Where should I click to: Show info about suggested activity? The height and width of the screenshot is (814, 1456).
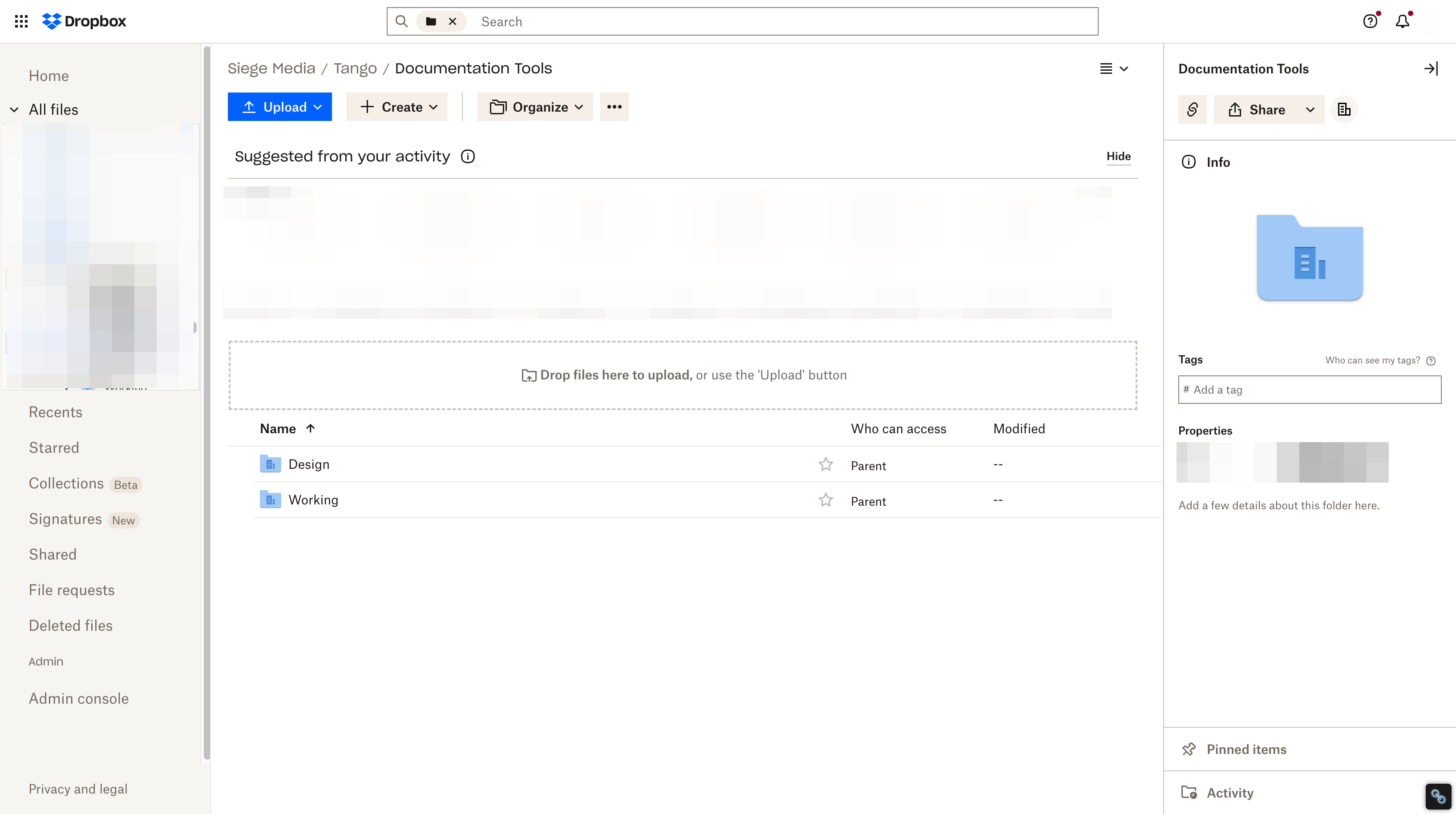pos(467,157)
